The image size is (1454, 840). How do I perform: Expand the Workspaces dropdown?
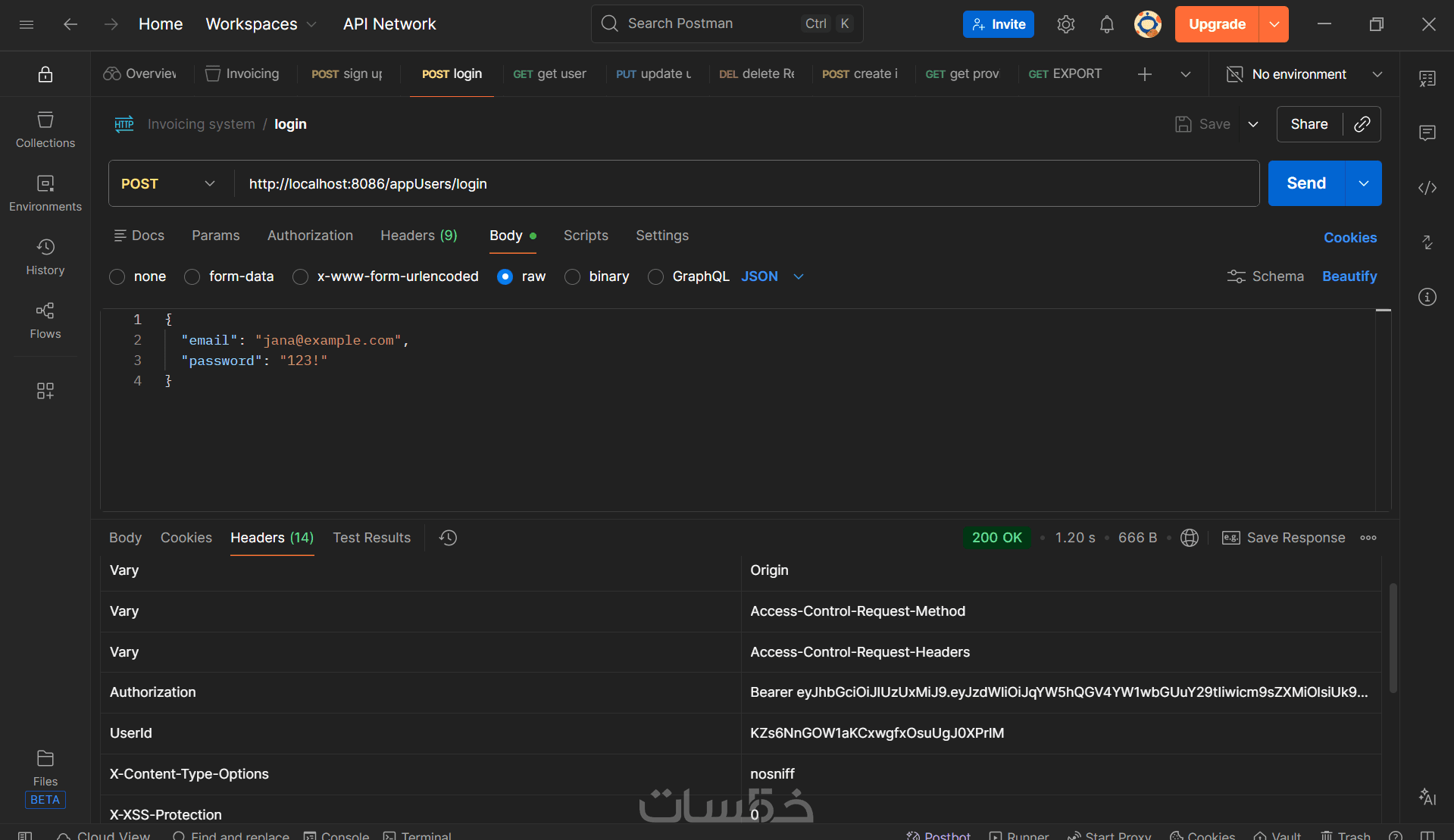(261, 24)
